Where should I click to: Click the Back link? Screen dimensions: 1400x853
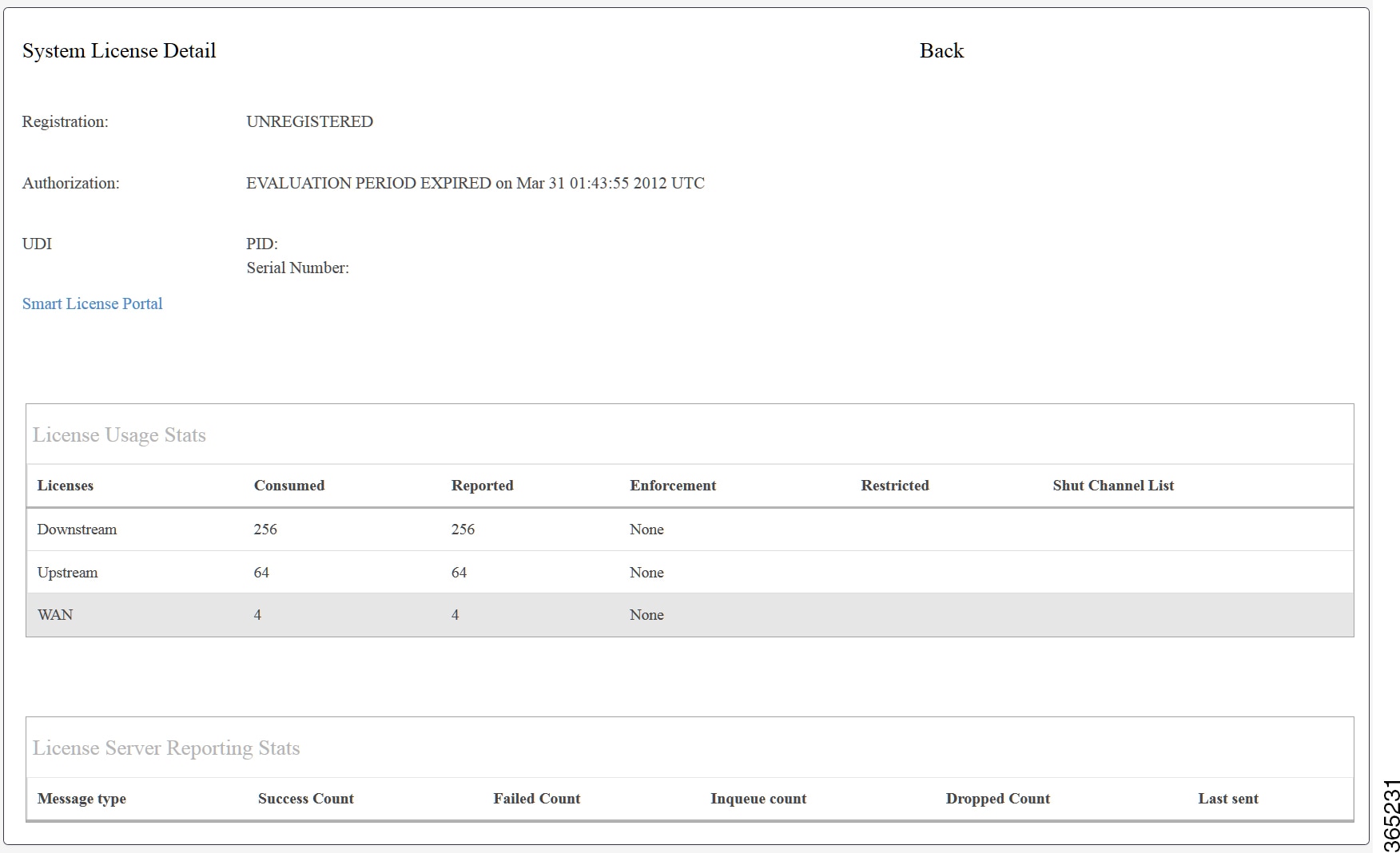tap(941, 50)
